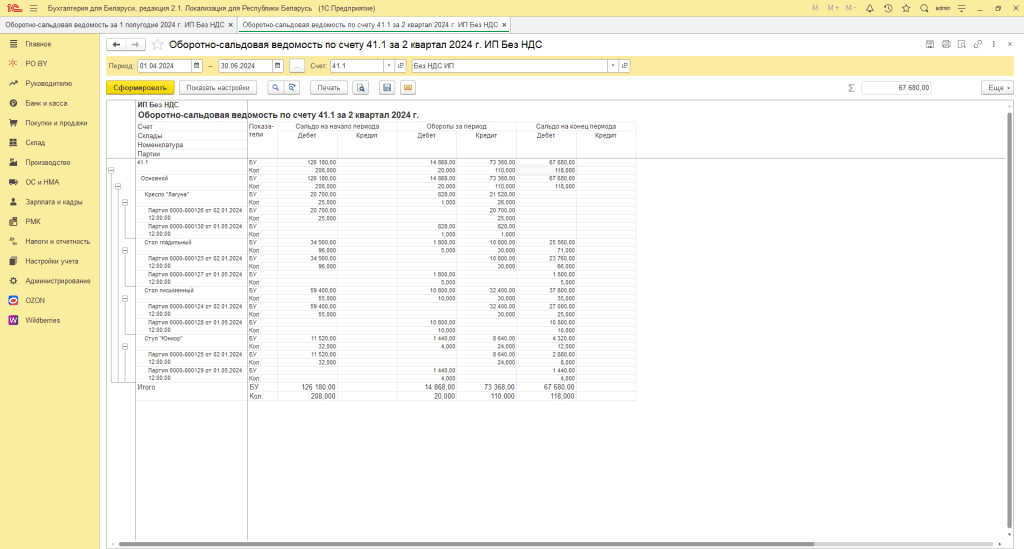Viewport: 1024px width, 549px height.
Task: Click the sum field 67 680,00
Action: 896,87
